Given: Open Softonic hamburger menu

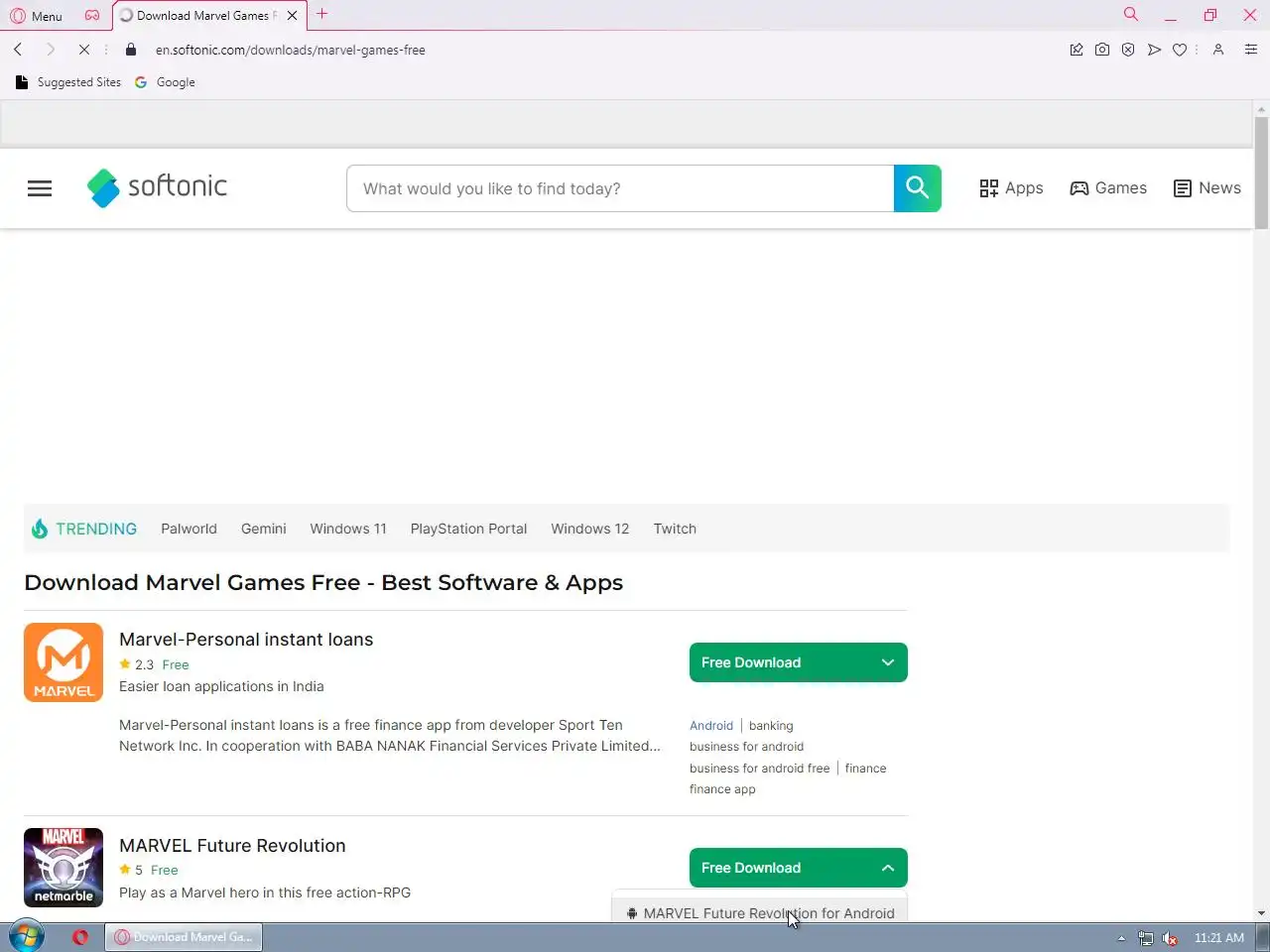Looking at the screenshot, I should pos(40,188).
